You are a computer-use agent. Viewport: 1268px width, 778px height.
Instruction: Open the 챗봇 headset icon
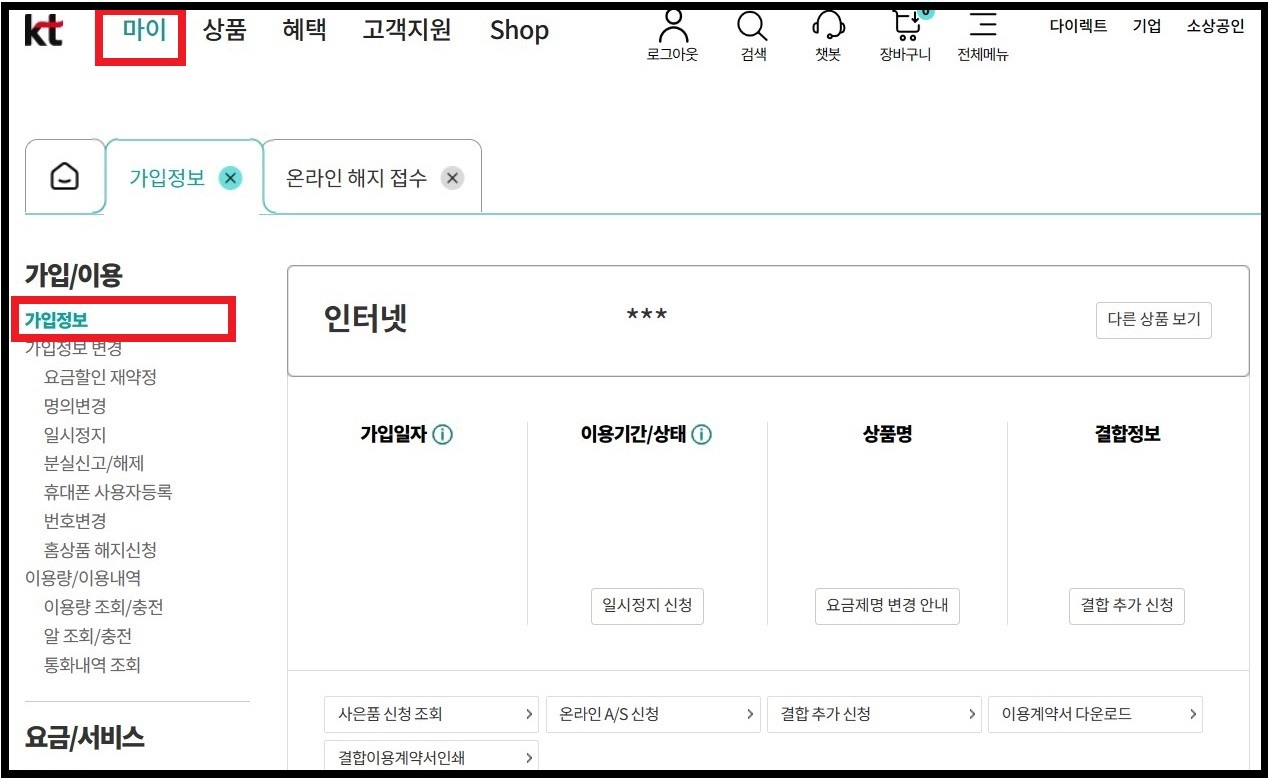(828, 24)
